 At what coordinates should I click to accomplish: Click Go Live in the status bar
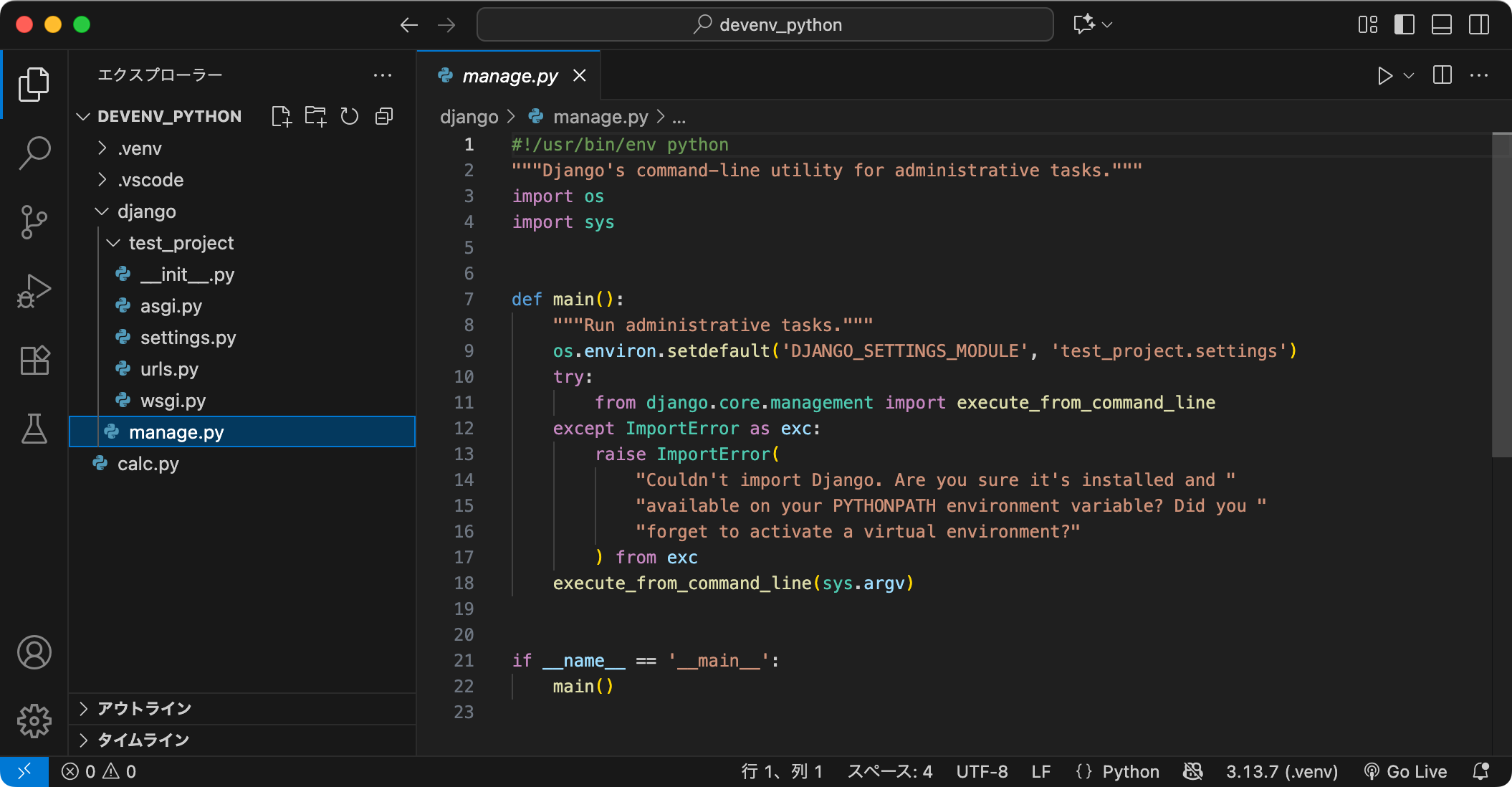point(1406,771)
